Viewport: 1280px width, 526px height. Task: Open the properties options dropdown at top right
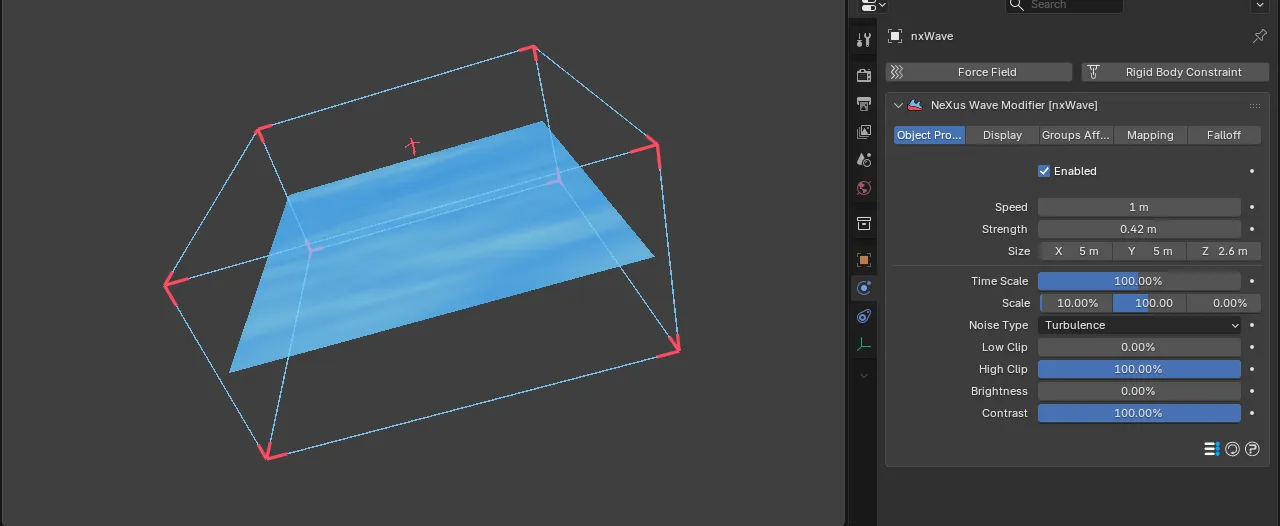pos(1259,5)
